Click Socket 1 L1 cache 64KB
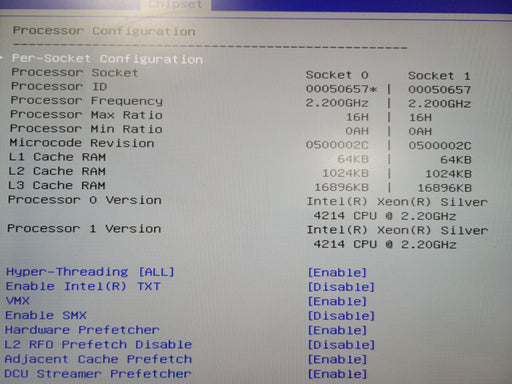512x384 pixels. (456, 160)
